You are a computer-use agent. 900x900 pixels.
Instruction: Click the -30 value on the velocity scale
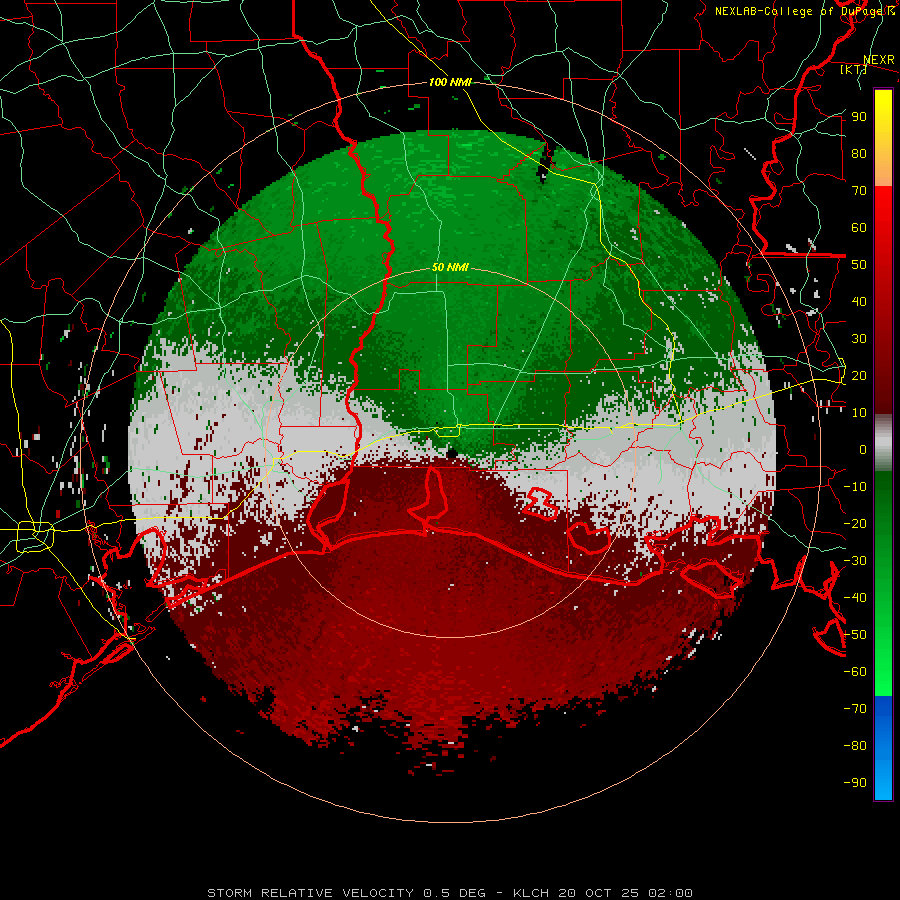pyautogui.click(x=855, y=561)
